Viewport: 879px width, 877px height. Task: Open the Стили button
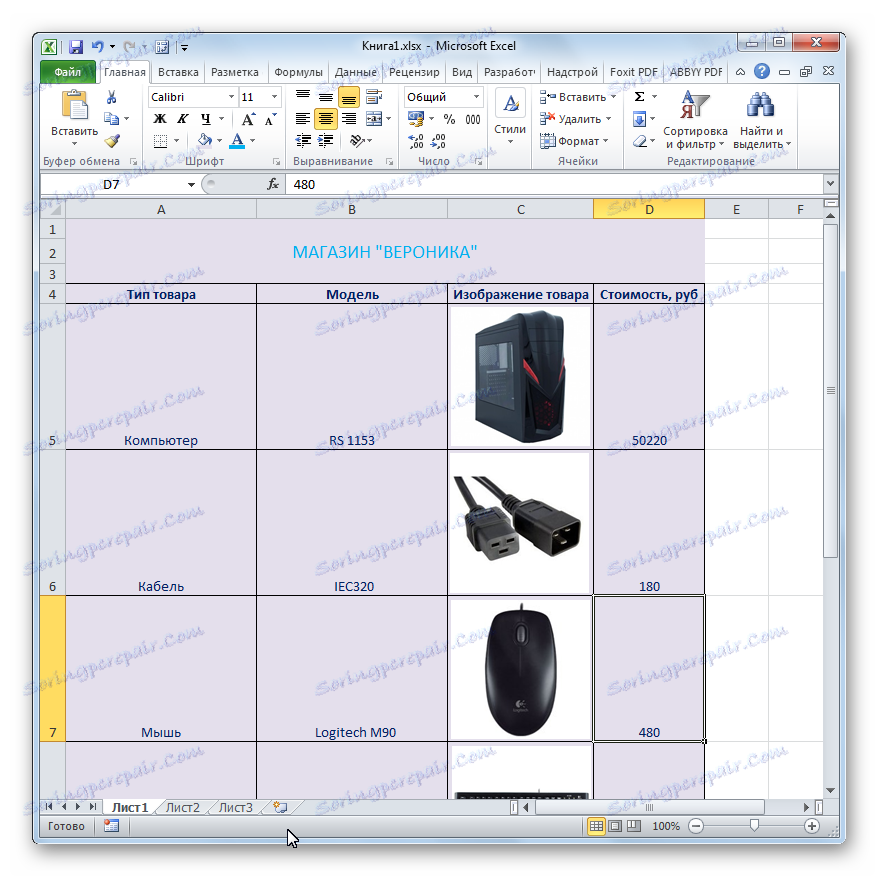510,119
